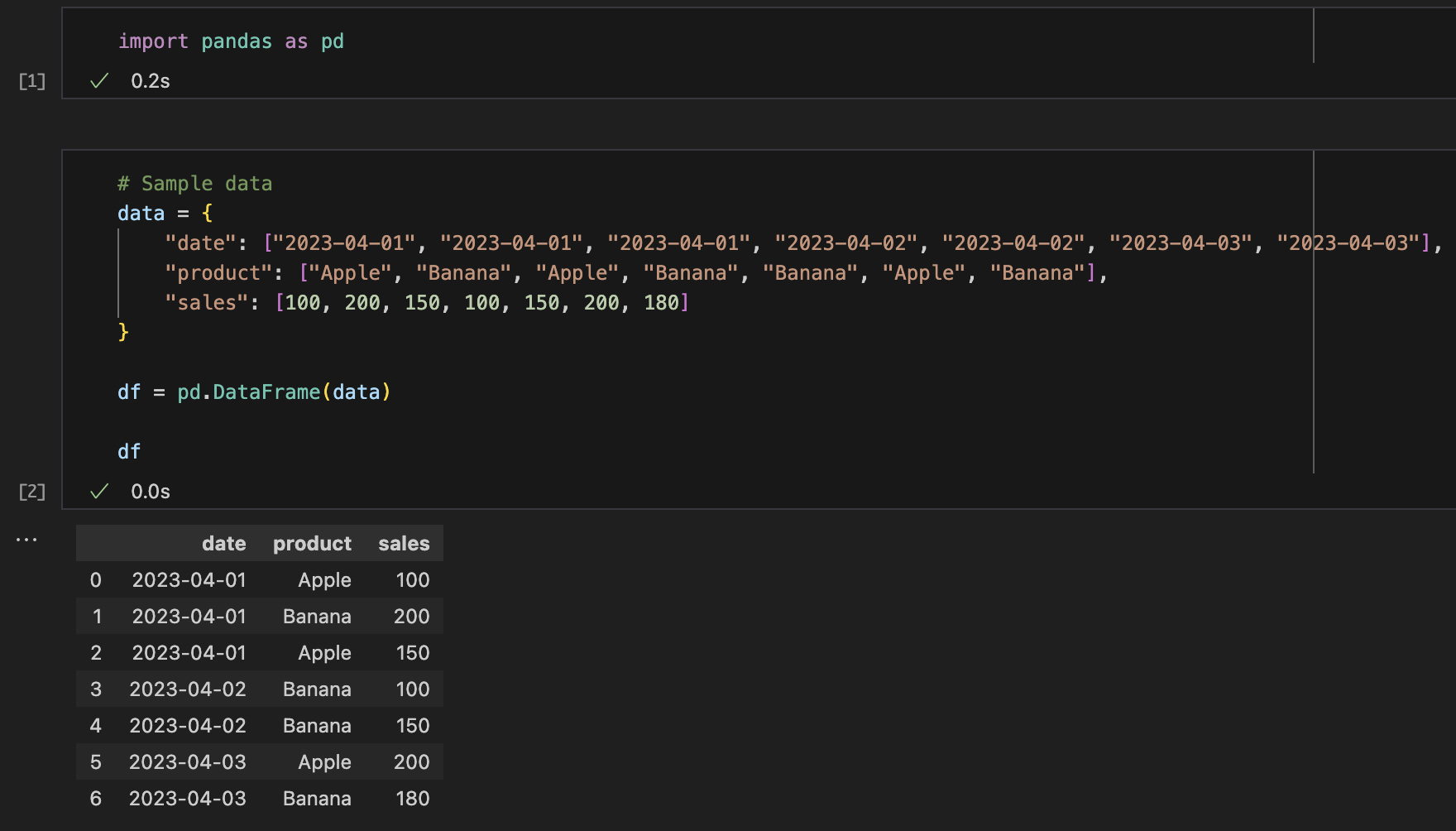1456x831 pixels.
Task: Select the Apple cell in row 5
Action: (324, 762)
